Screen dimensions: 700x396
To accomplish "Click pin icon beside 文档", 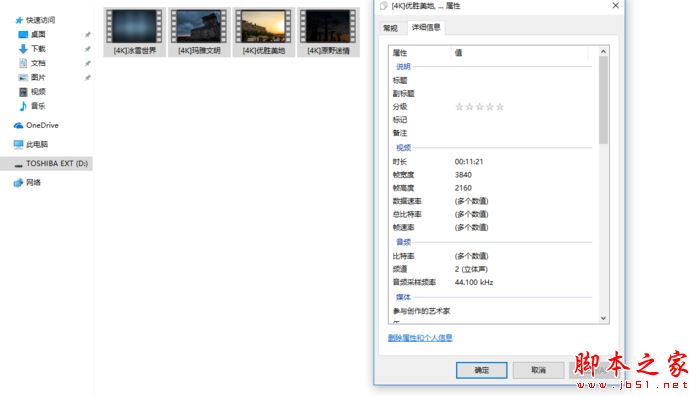I will pos(88,63).
